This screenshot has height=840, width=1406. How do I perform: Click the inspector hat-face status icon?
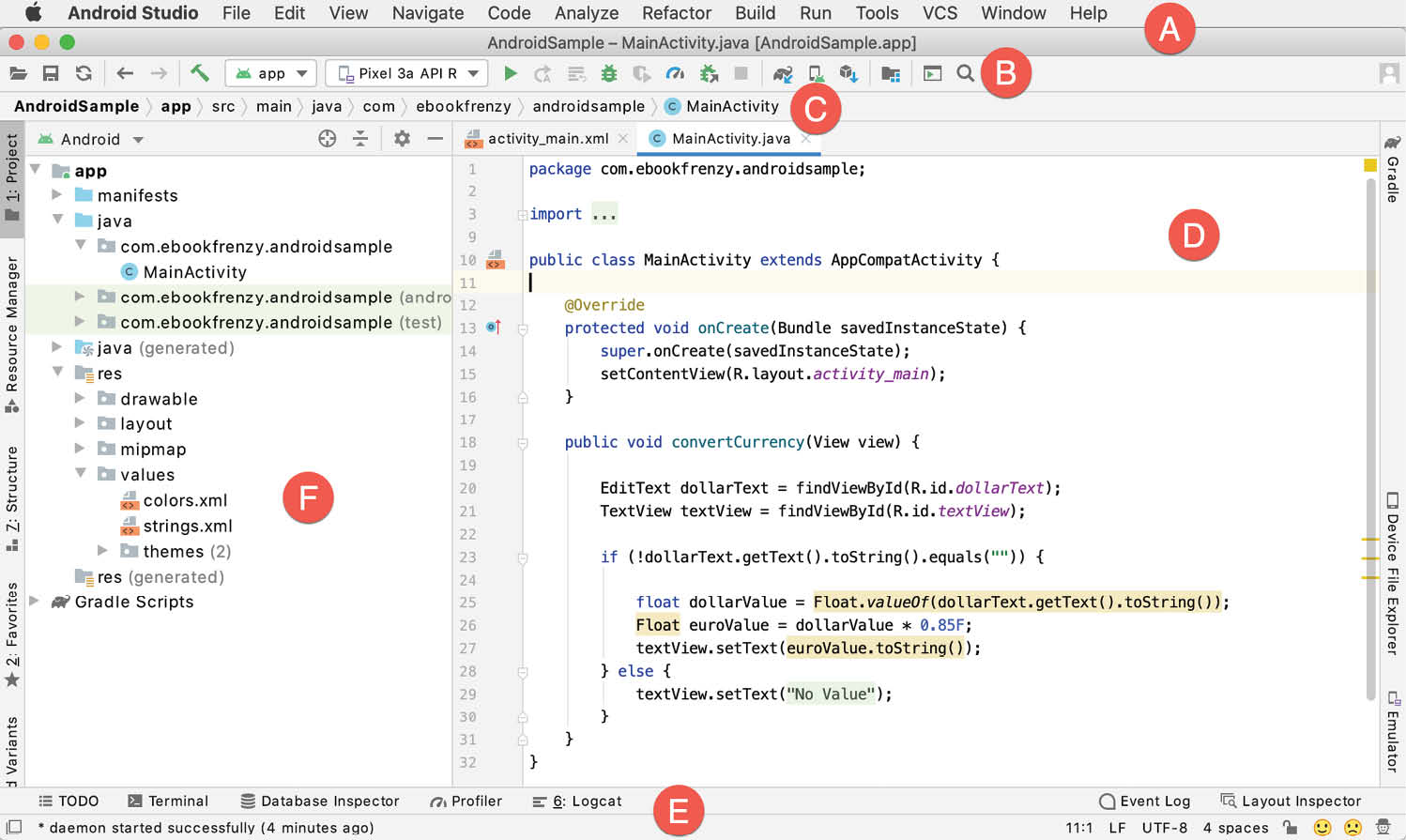tap(1383, 828)
